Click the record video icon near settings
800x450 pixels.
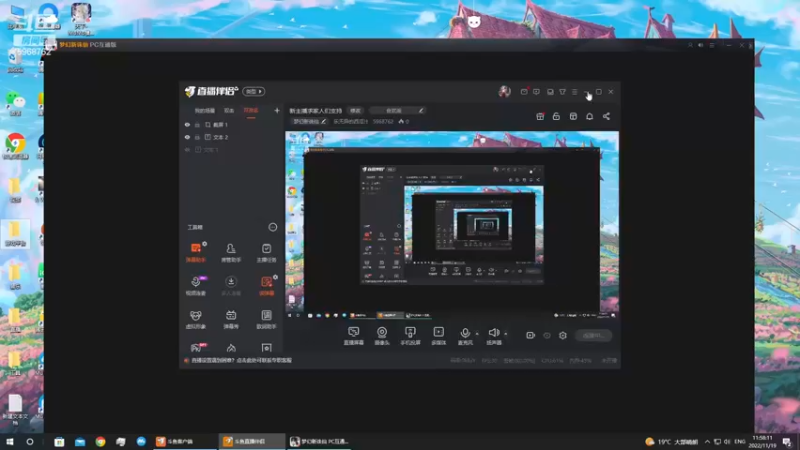point(530,335)
